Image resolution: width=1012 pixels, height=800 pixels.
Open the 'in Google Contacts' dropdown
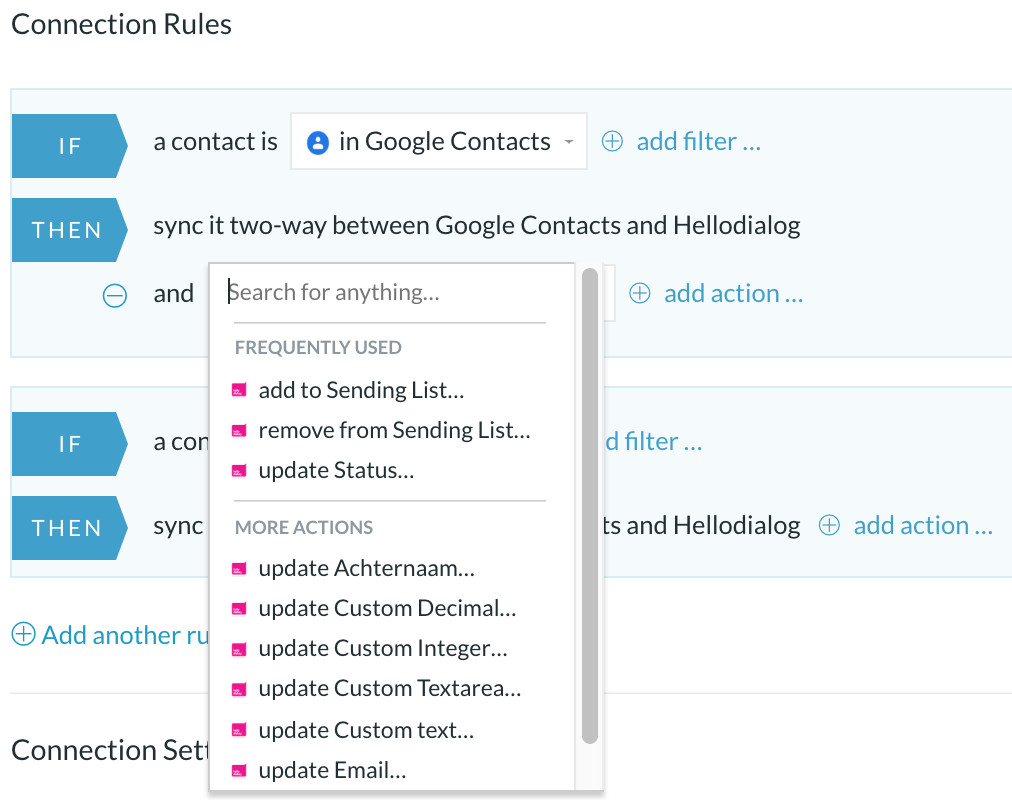click(x=439, y=141)
